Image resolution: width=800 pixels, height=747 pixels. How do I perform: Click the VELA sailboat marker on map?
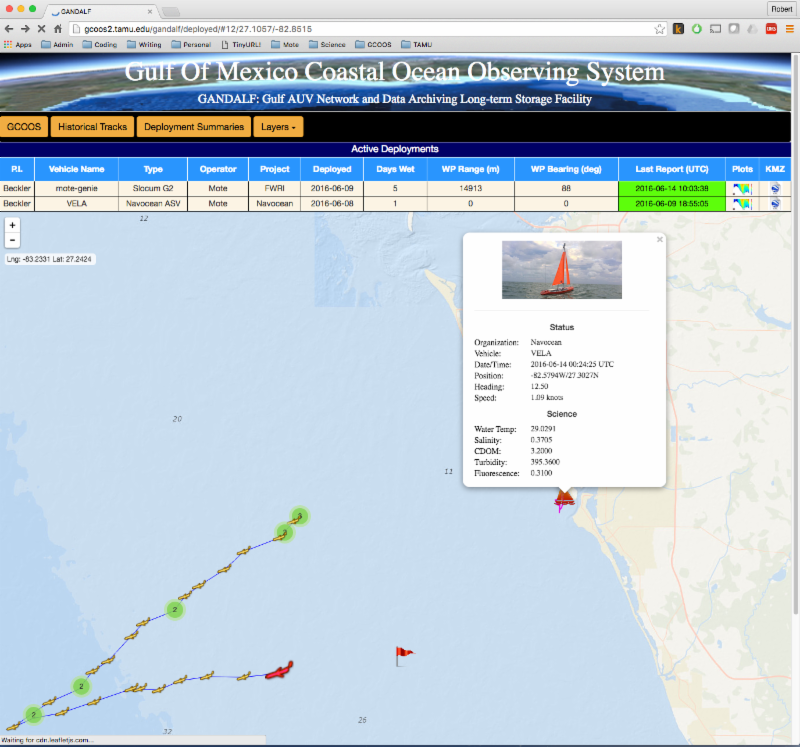point(564,500)
